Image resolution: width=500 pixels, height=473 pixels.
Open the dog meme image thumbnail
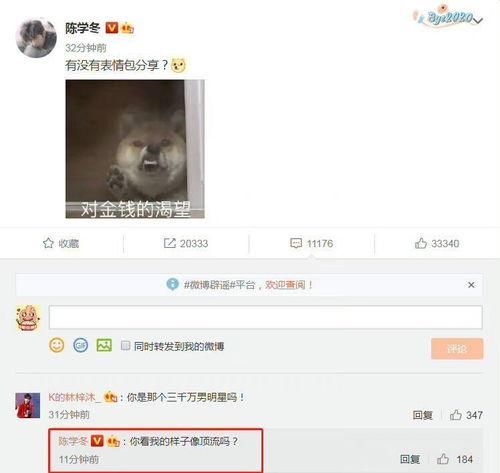point(135,149)
